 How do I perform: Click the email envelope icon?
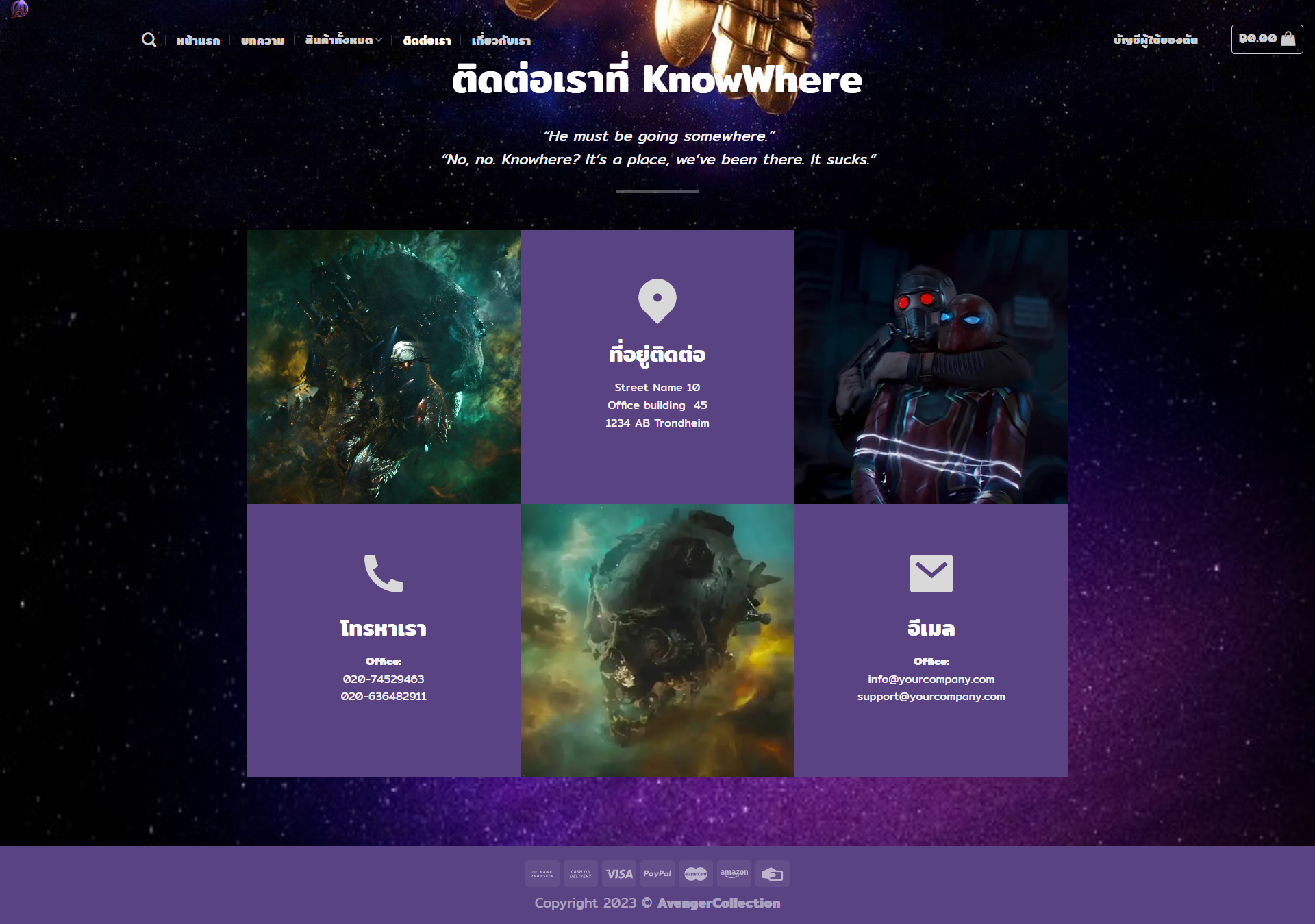pos(931,573)
